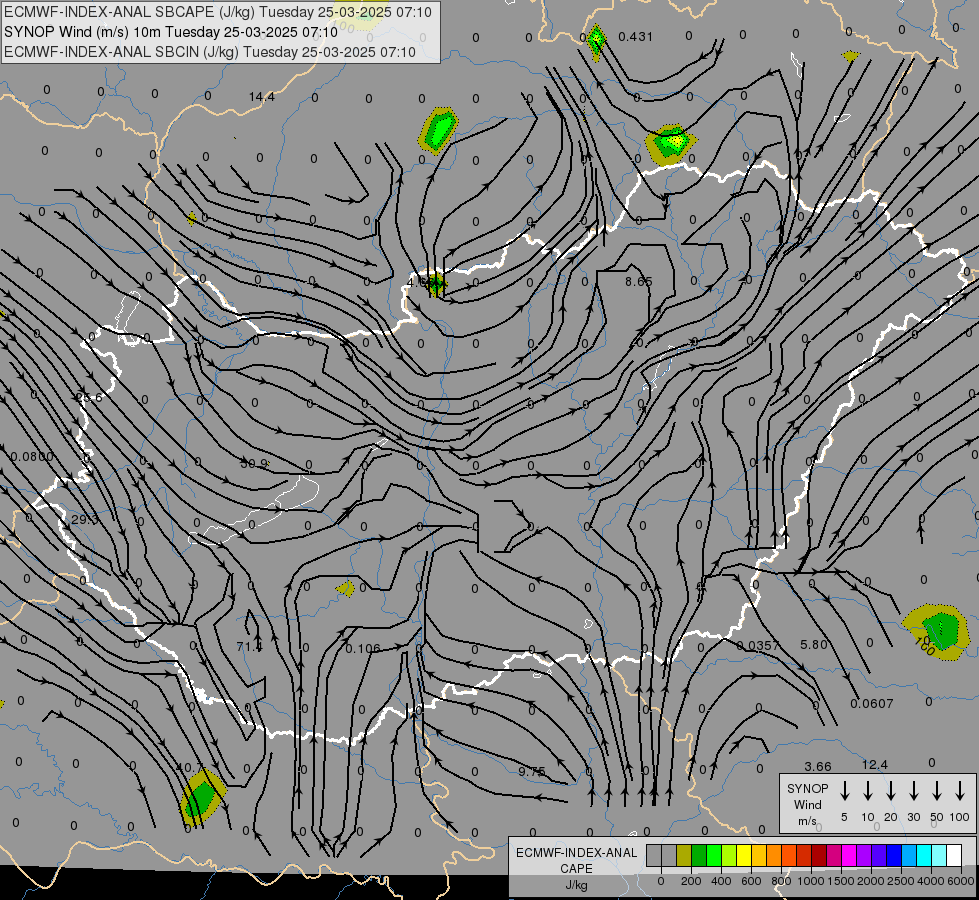Click the wind arrow above the 10 m/s label
979x900 pixels.
[x=867, y=791]
